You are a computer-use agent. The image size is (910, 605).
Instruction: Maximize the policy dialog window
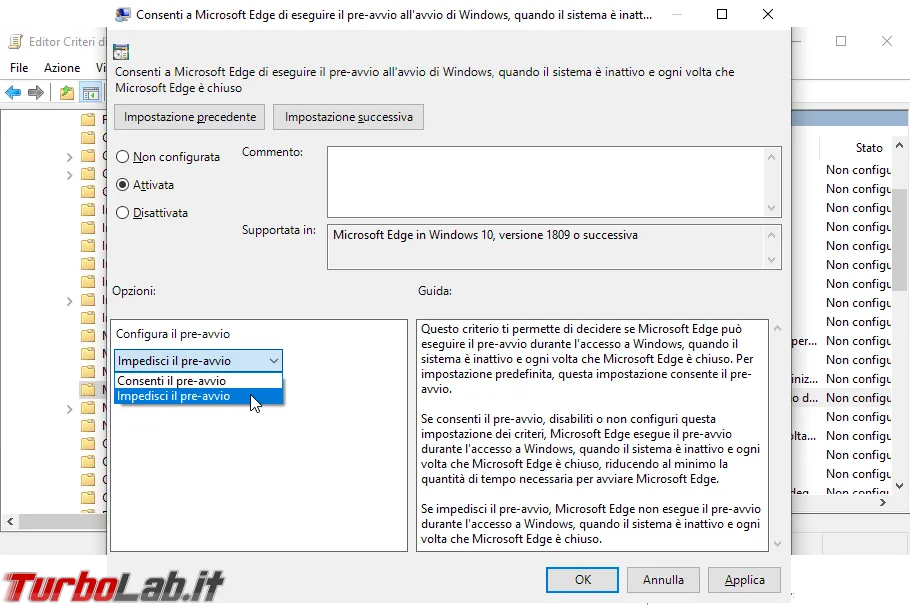(722, 14)
